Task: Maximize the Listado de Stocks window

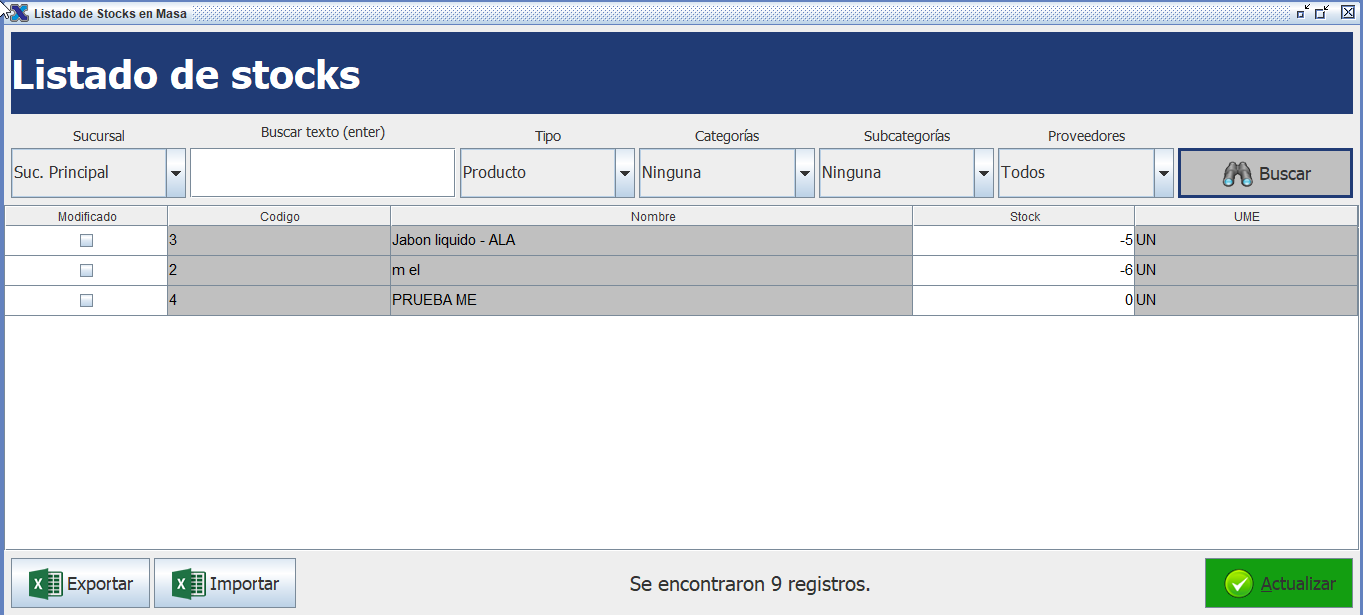Action: pos(1323,13)
